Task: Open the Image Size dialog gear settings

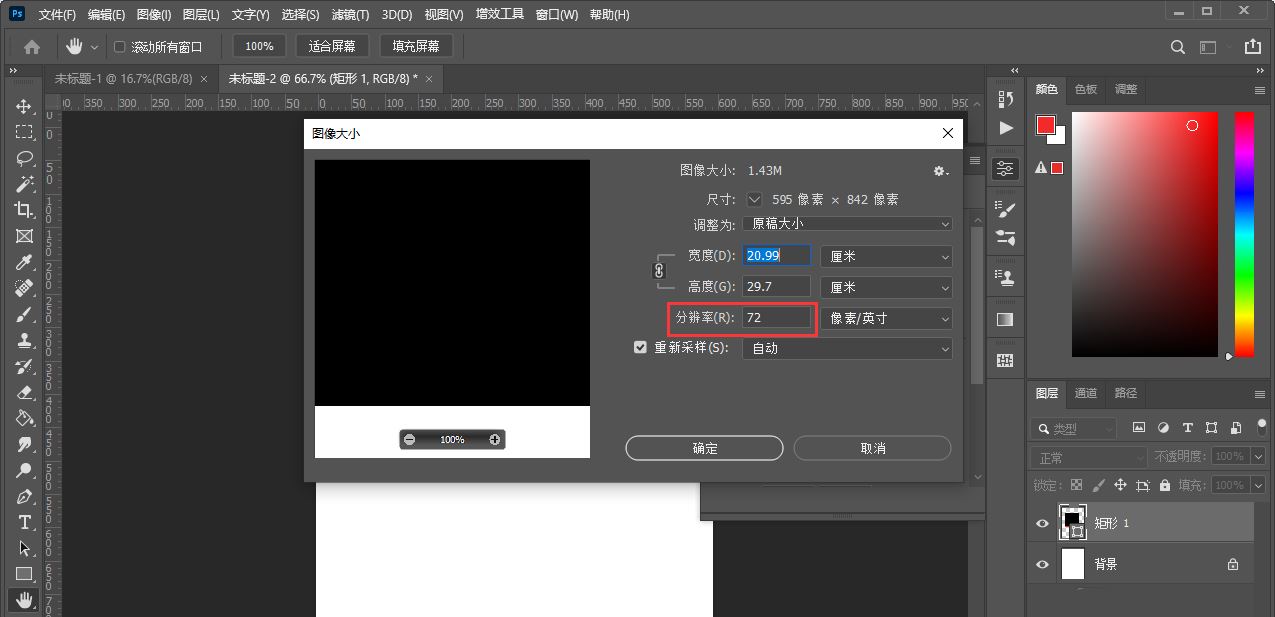Action: click(940, 171)
